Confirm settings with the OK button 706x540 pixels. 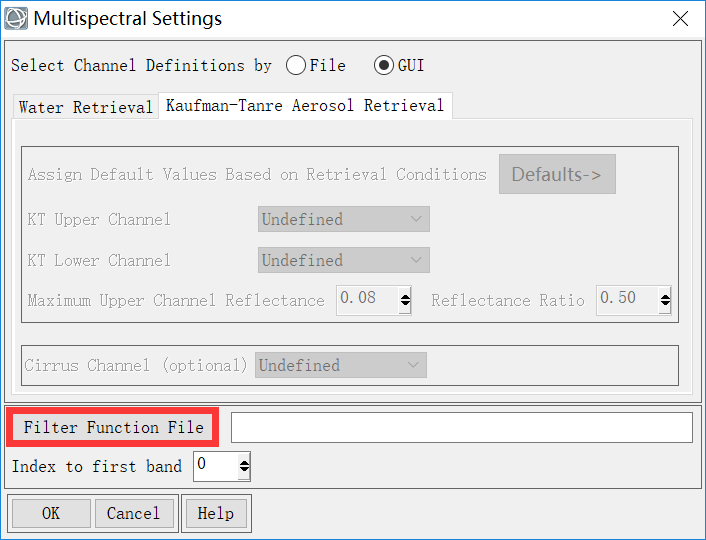click(x=51, y=513)
